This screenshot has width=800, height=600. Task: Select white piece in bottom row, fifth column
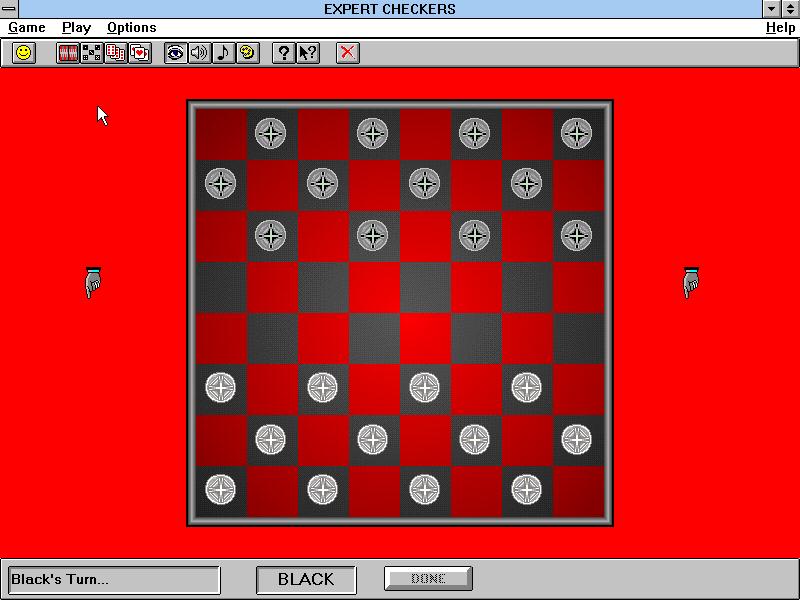point(424,489)
